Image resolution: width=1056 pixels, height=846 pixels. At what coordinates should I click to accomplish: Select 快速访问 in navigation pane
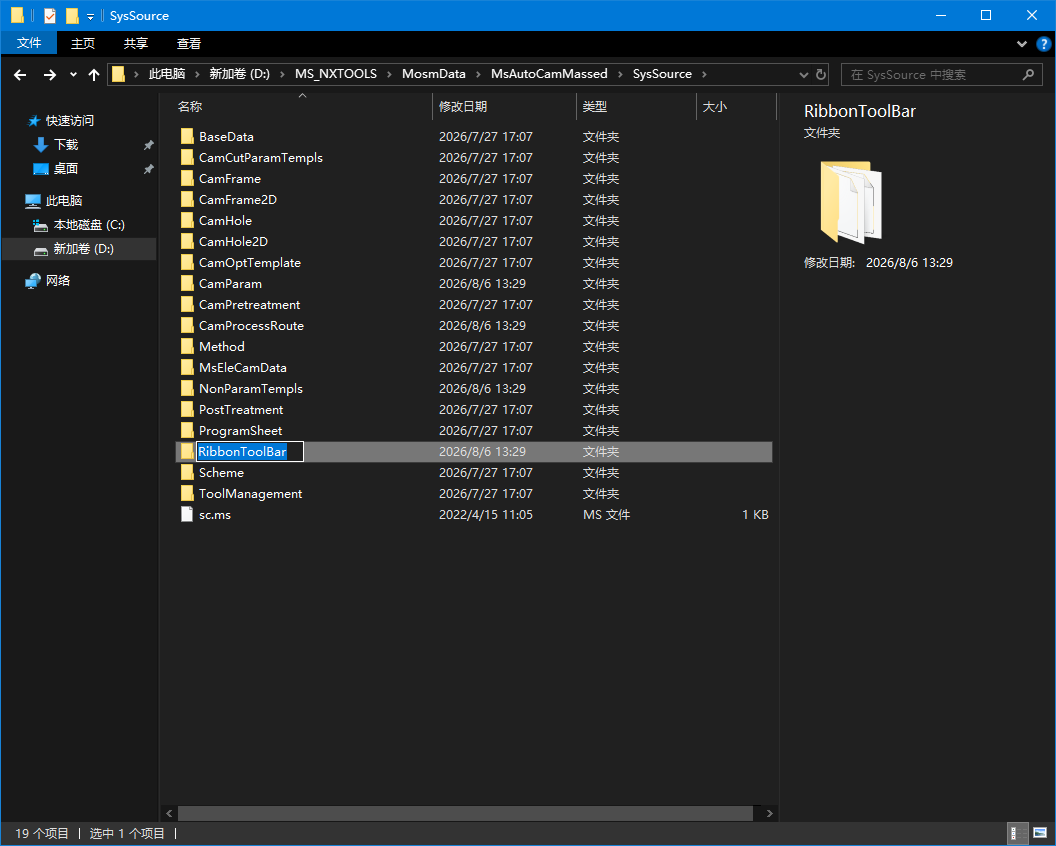pos(70,121)
